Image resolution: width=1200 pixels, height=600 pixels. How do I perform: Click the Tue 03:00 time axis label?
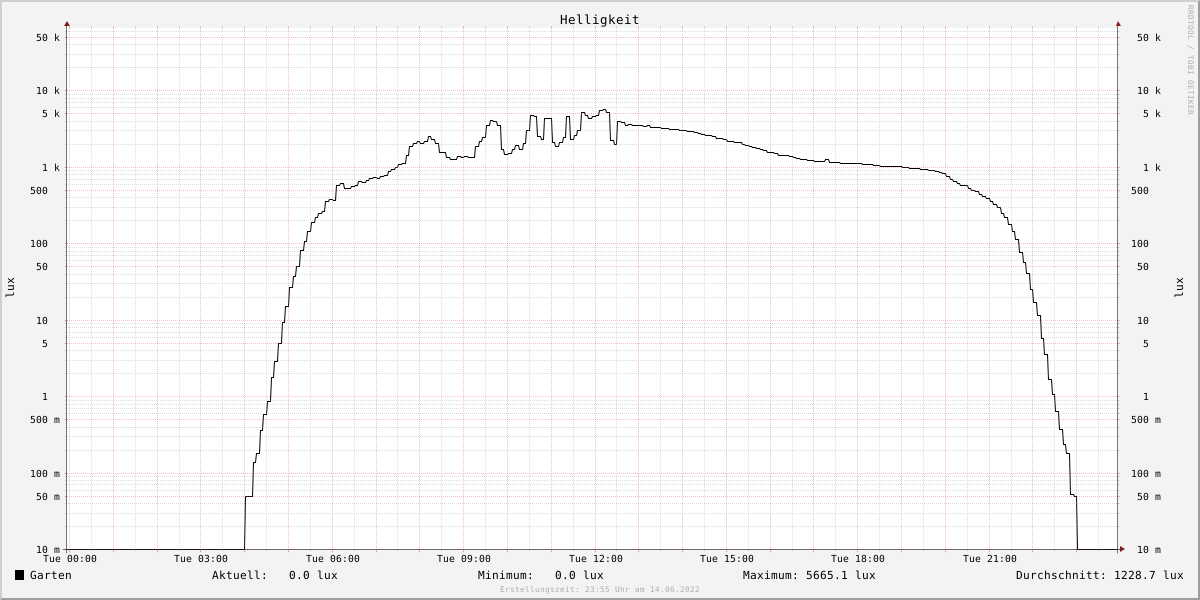[201, 559]
